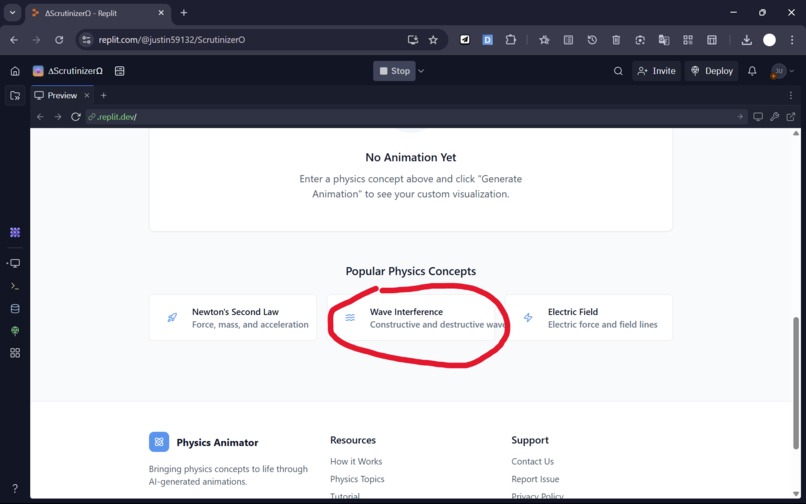Click the D extension icon in Chrome

click(x=487, y=40)
